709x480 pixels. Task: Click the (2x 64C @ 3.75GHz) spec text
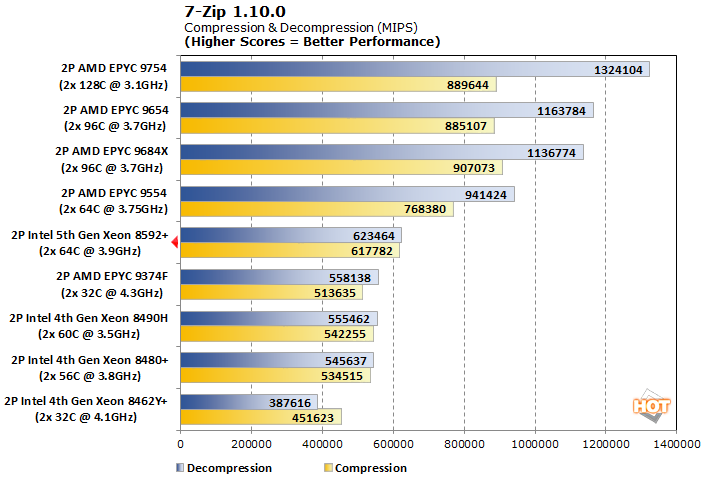113,209
